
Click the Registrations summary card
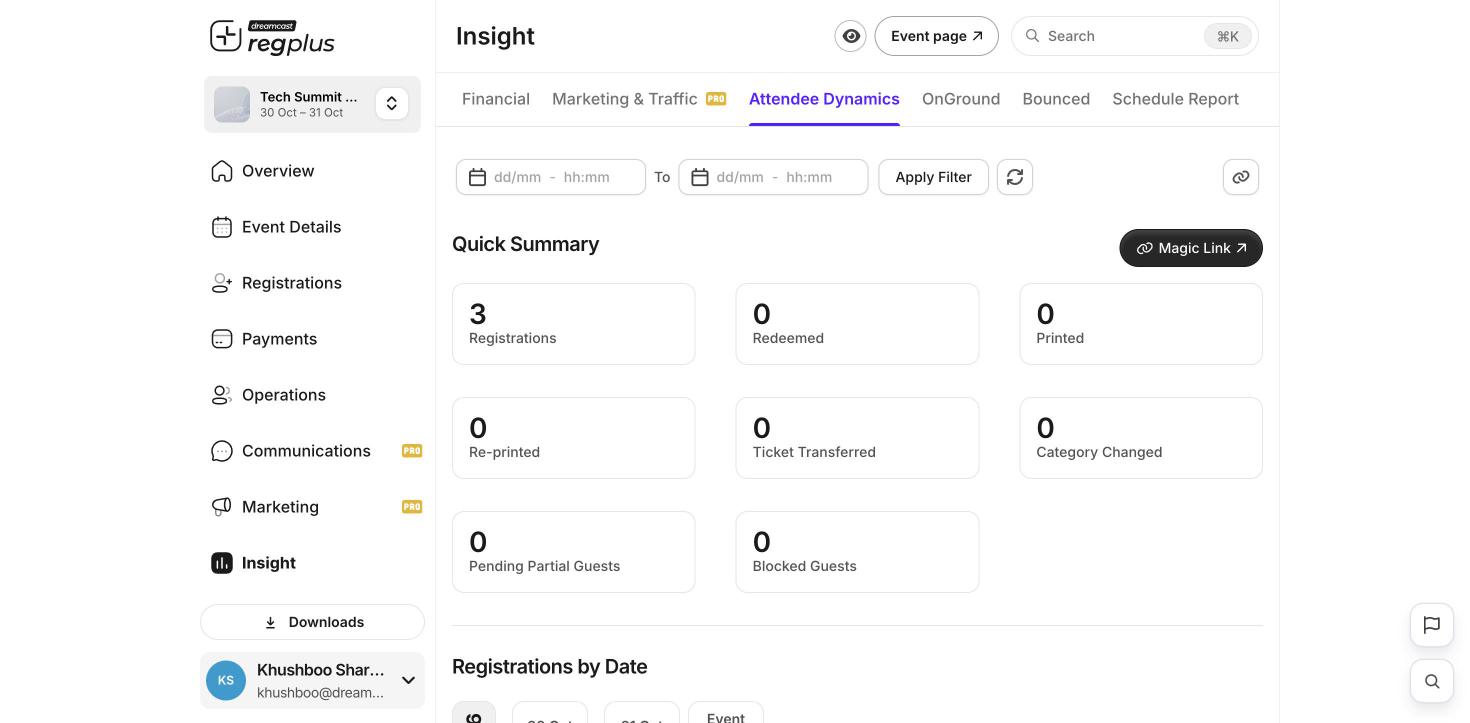click(573, 324)
